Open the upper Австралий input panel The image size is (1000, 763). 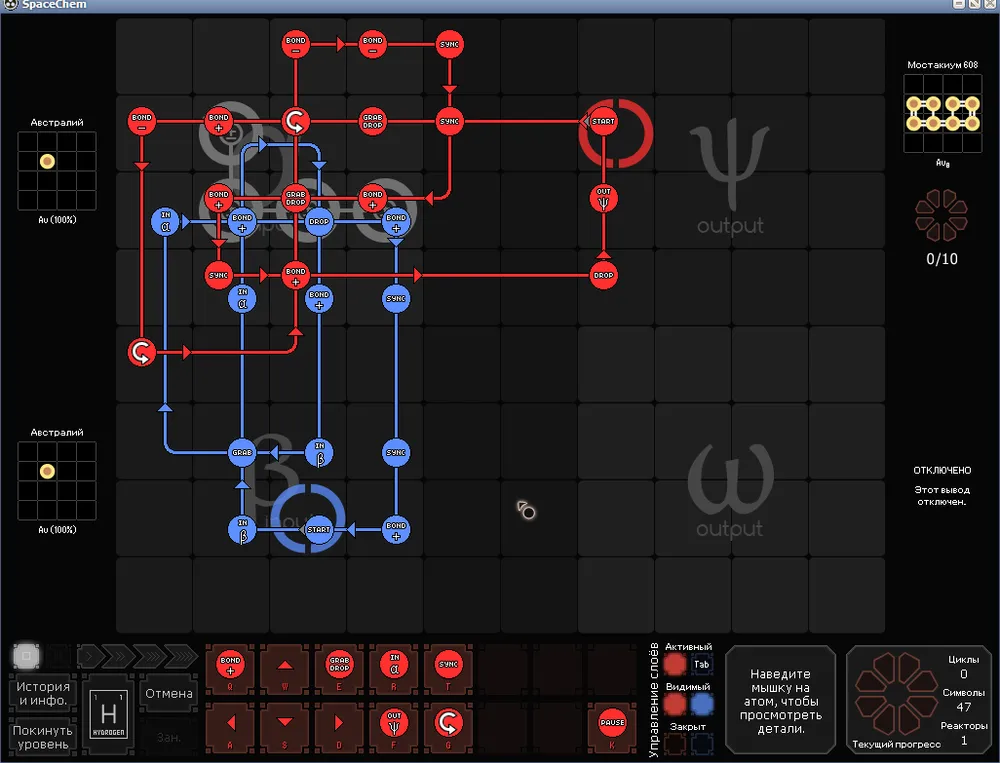(57, 171)
